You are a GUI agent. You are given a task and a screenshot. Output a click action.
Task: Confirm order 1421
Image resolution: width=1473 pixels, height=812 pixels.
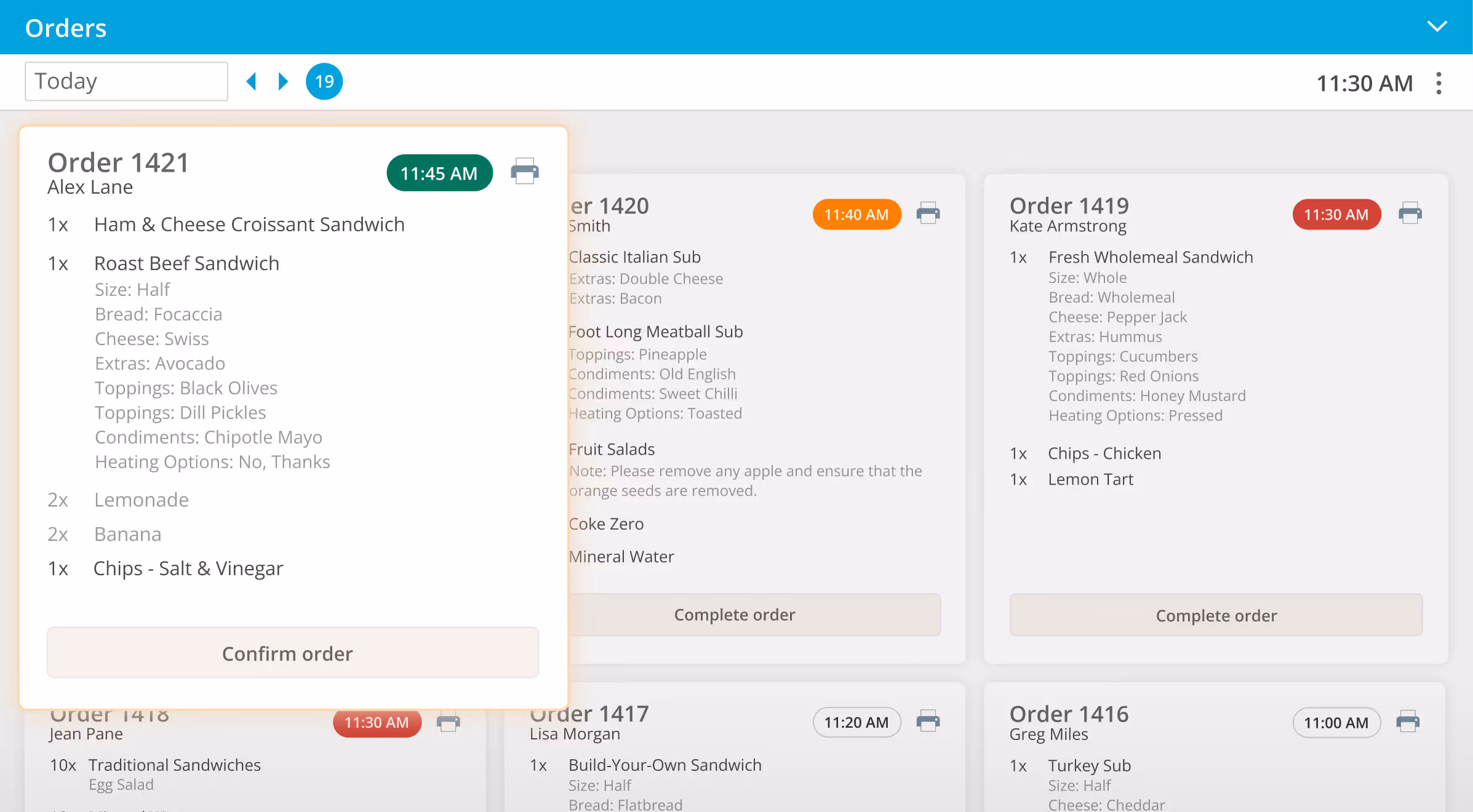(x=293, y=653)
